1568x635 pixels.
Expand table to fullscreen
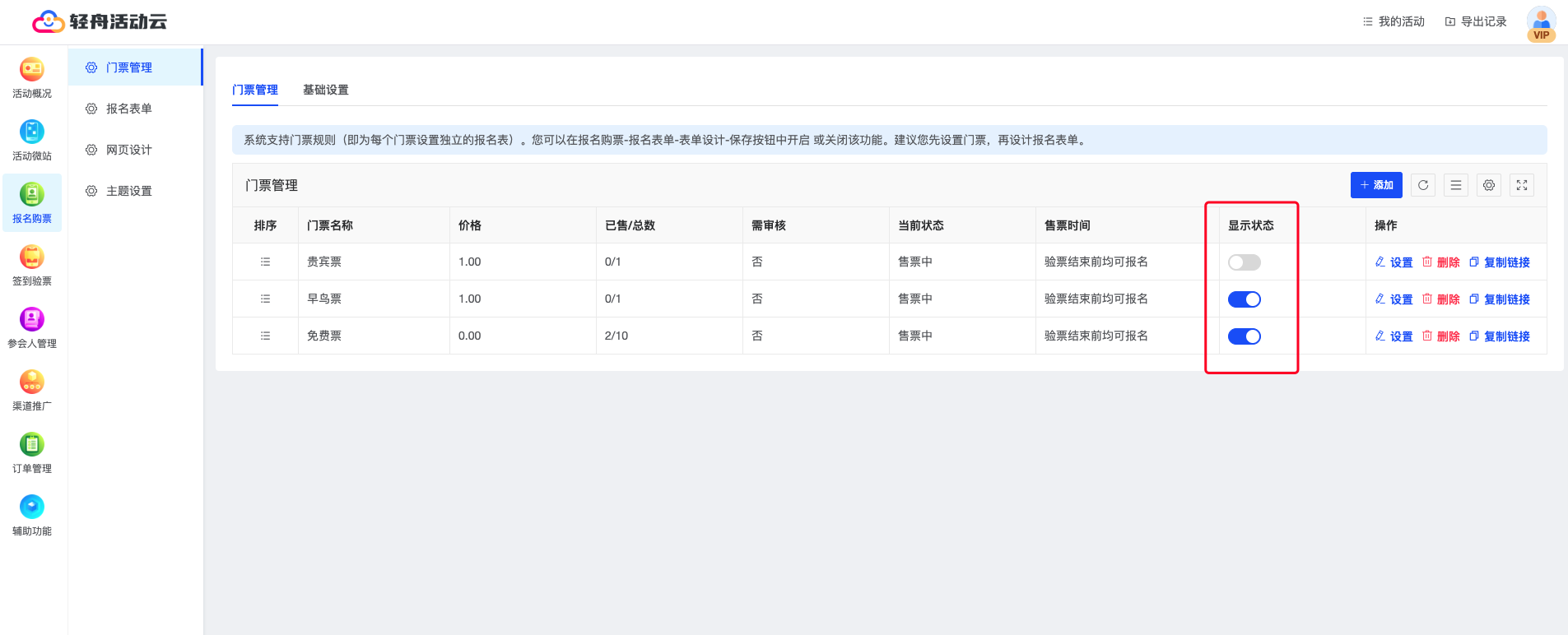click(1522, 185)
